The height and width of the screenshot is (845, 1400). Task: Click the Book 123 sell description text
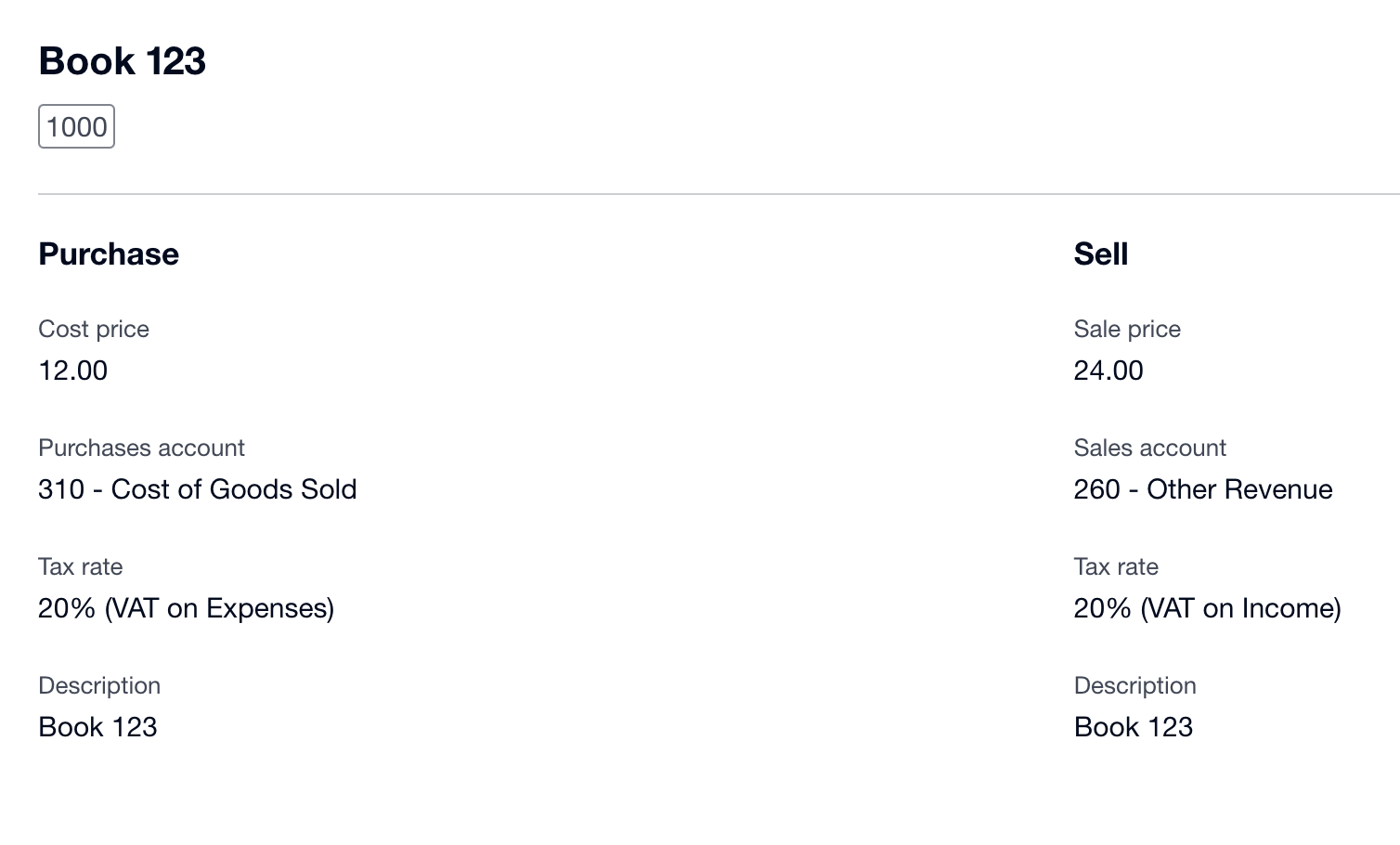[x=1133, y=727]
